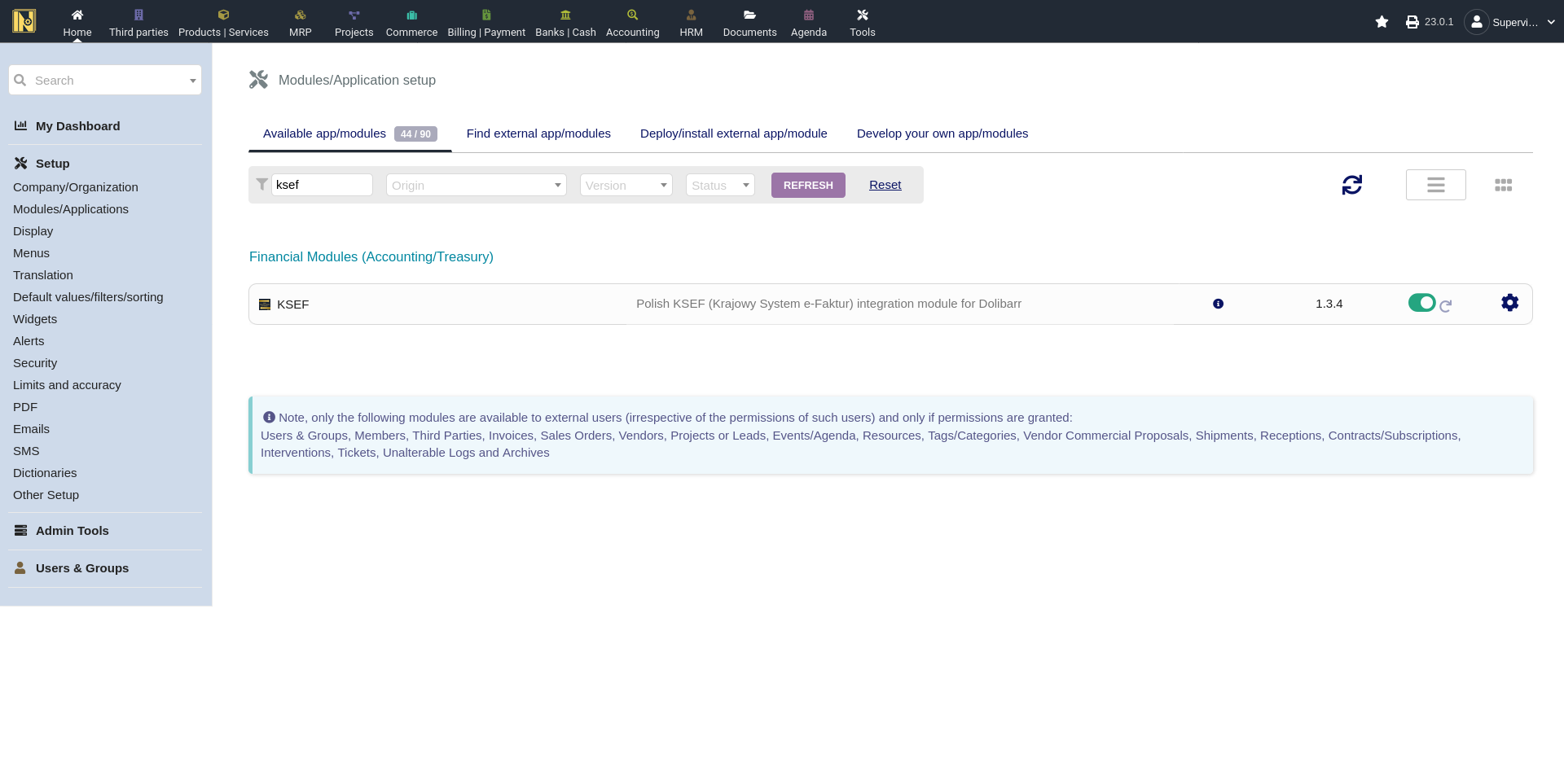Switch to list view of modules
The width and height of the screenshot is (1564, 784).
[x=1435, y=186]
